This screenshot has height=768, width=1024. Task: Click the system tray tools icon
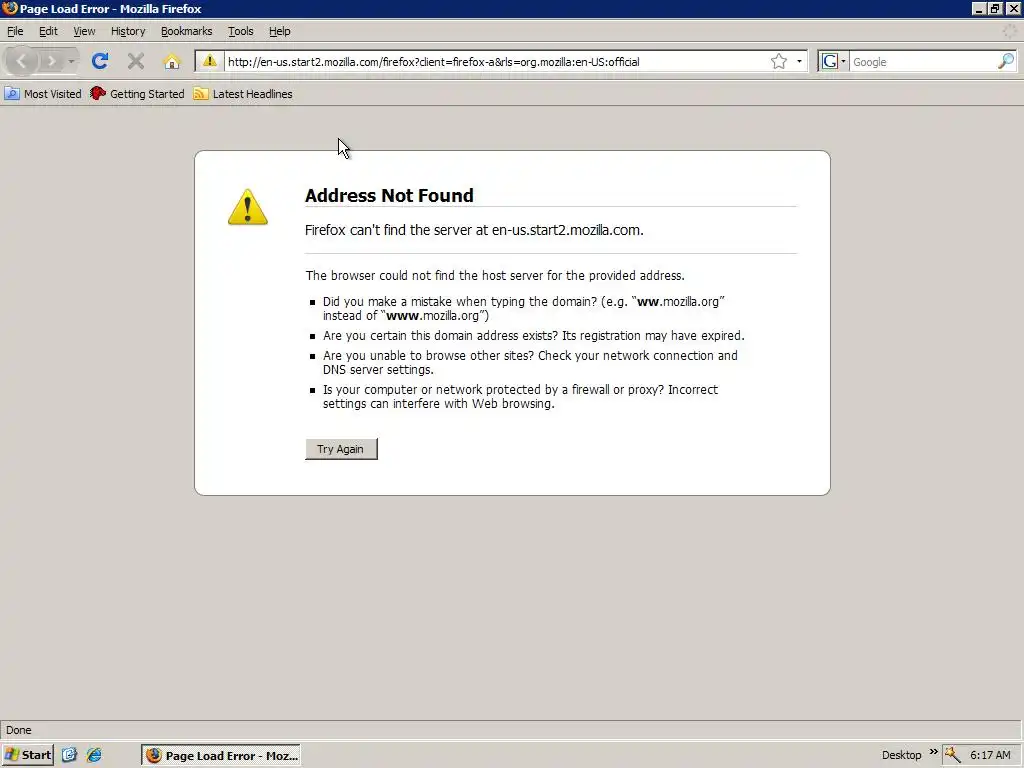(952, 756)
